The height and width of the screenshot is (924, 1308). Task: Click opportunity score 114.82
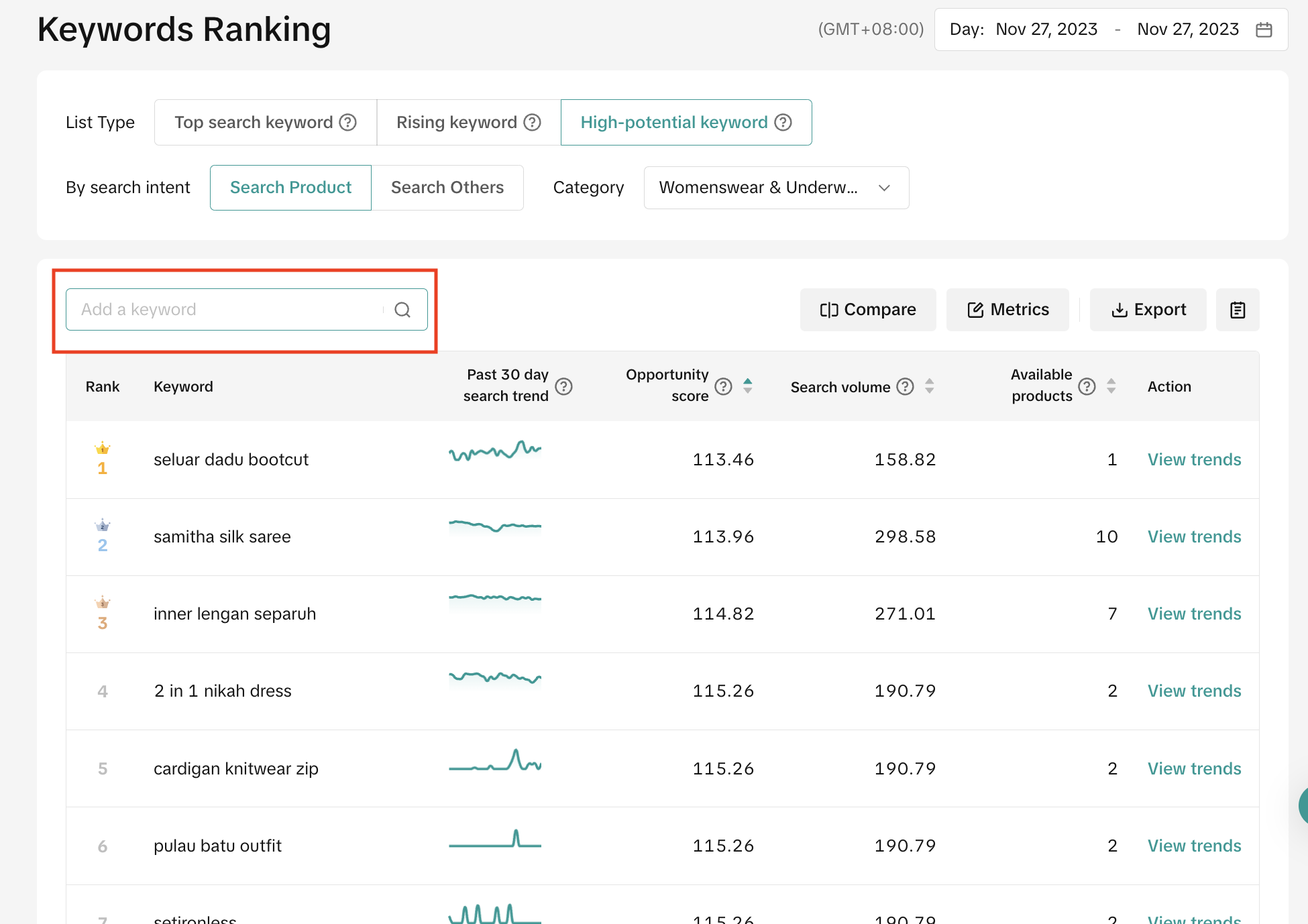[723, 614]
